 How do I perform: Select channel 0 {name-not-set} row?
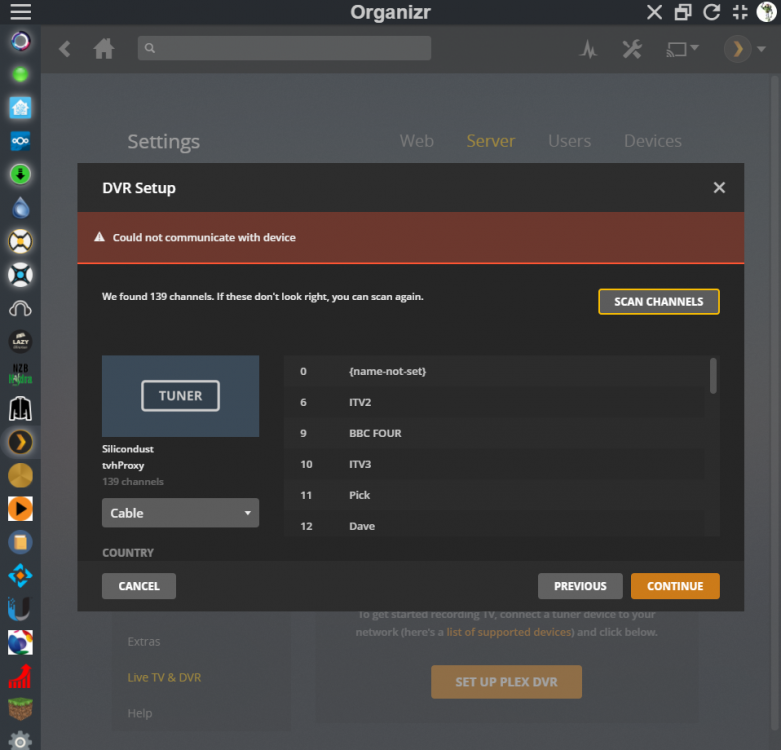tap(495, 372)
